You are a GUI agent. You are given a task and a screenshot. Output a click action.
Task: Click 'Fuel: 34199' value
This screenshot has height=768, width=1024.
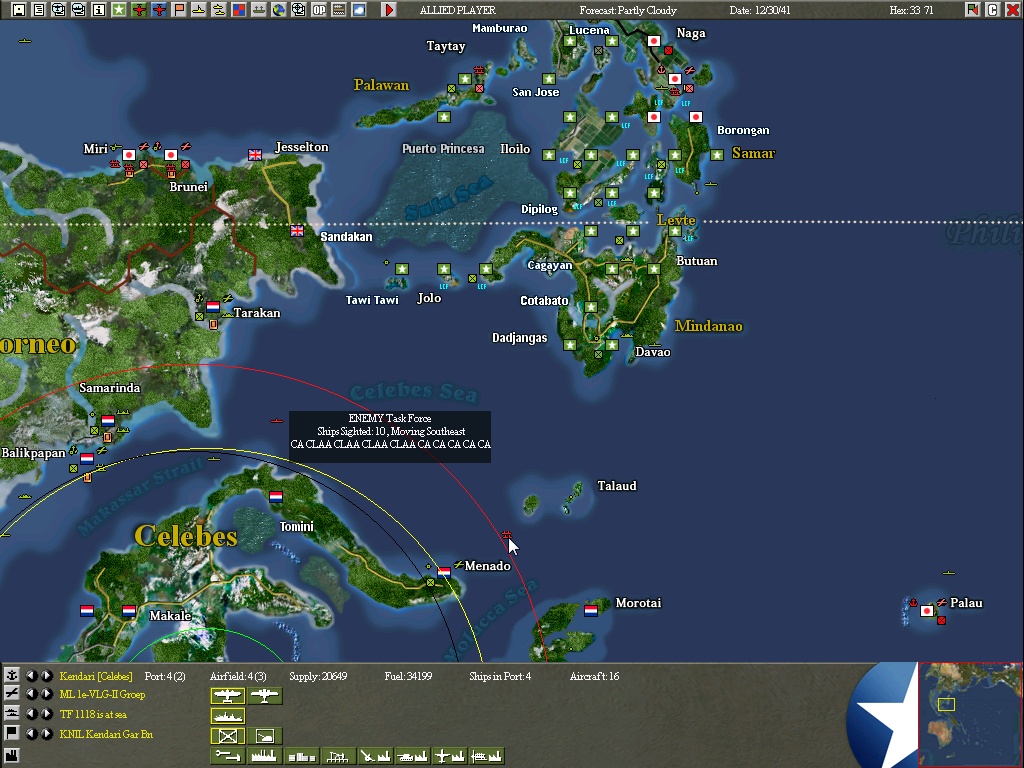click(x=408, y=676)
